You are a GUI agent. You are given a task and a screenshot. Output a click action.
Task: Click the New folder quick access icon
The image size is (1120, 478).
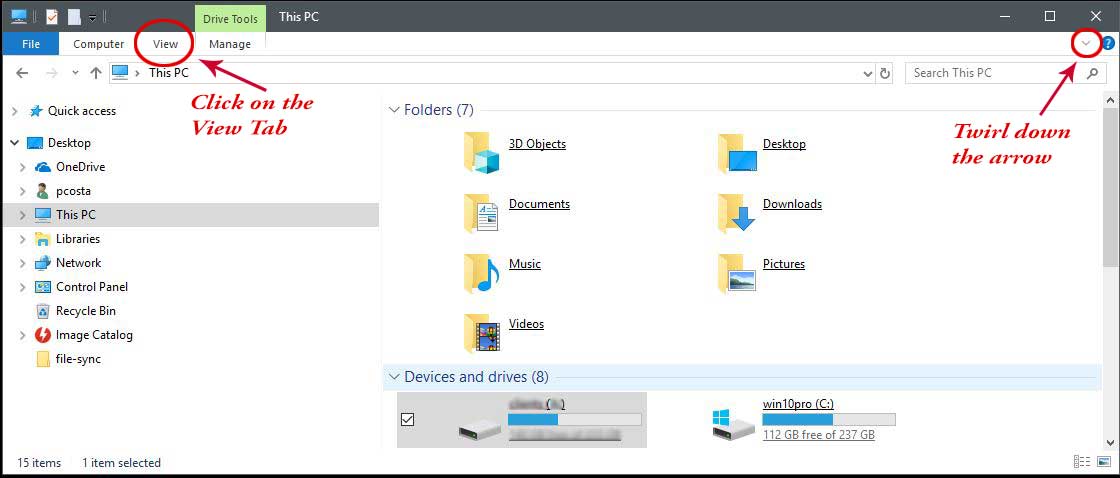[x=74, y=16]
